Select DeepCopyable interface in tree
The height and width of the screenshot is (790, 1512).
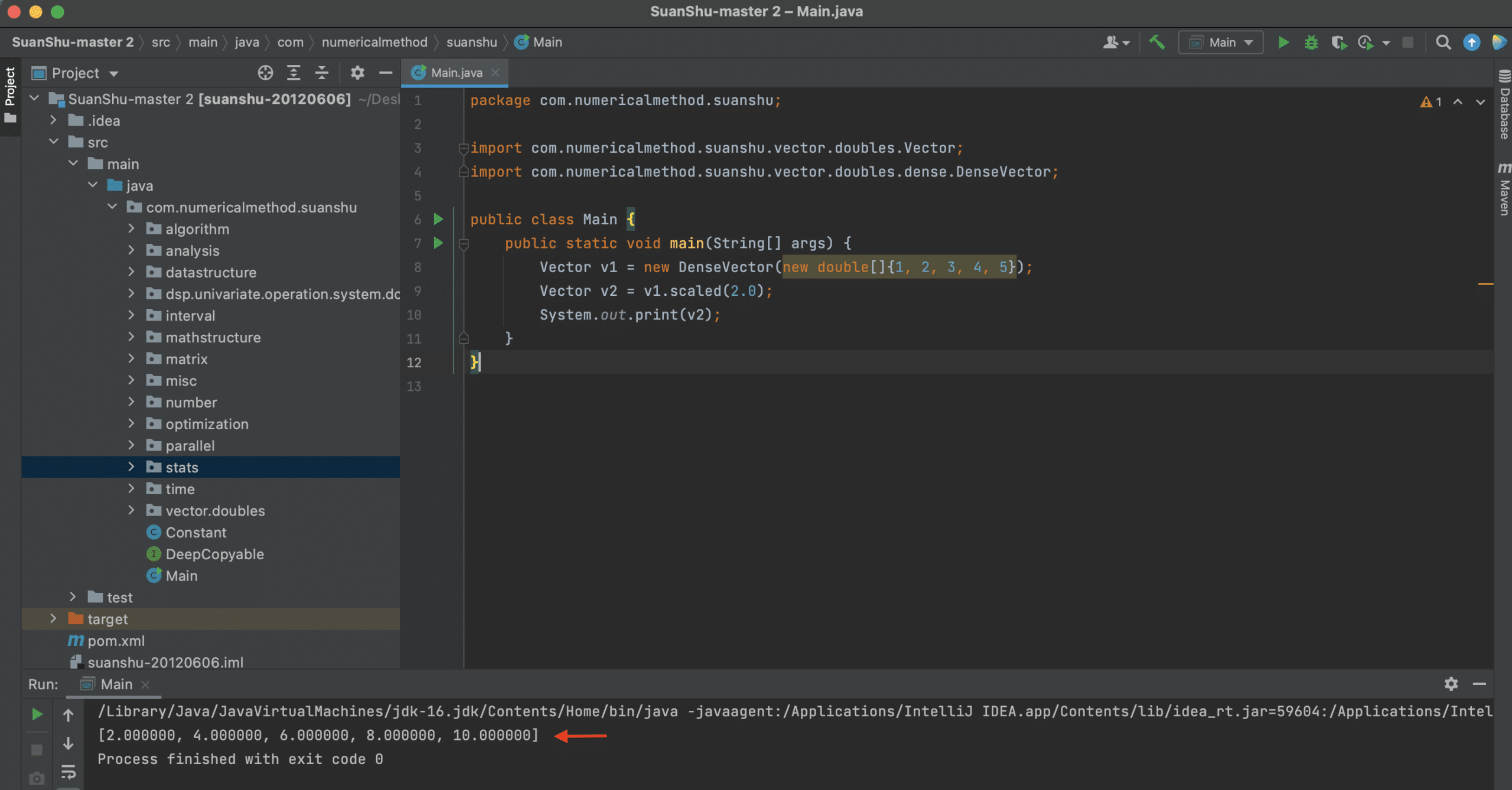214,554
